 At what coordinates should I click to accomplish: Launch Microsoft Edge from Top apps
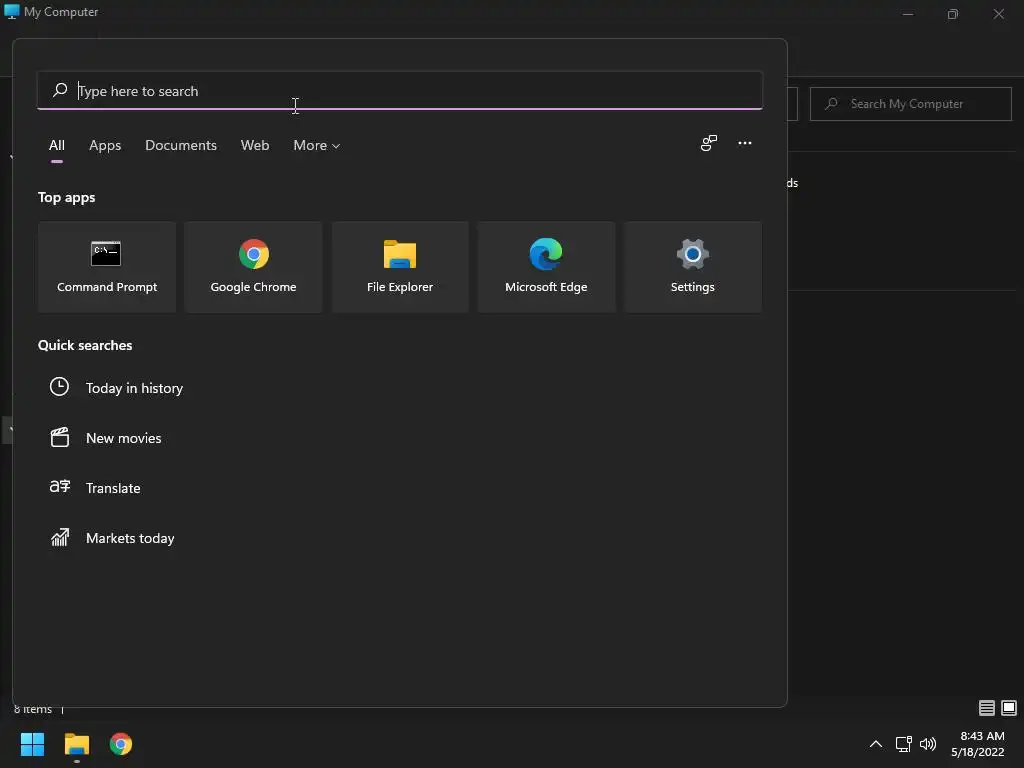(546, 266)
